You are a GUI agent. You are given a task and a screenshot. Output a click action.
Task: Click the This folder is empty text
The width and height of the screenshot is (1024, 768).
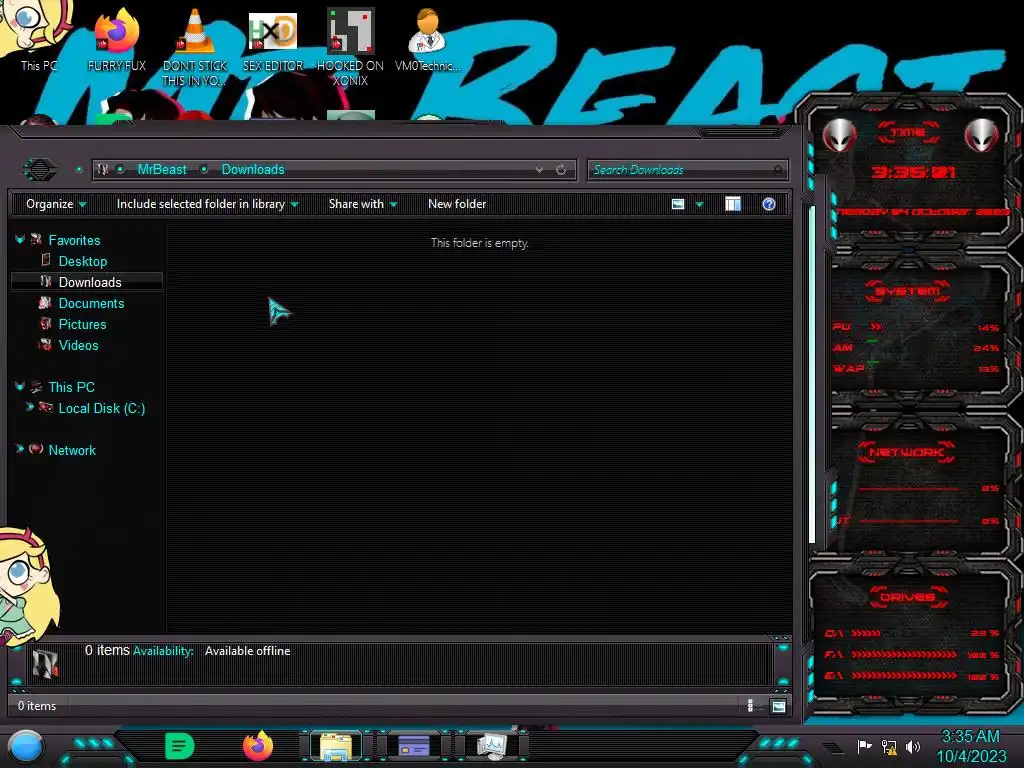[x=479, y=243]
